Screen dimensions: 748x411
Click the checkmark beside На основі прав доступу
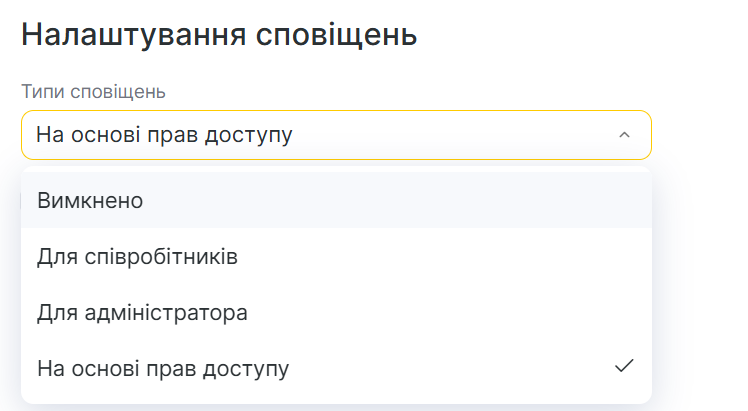624,367
